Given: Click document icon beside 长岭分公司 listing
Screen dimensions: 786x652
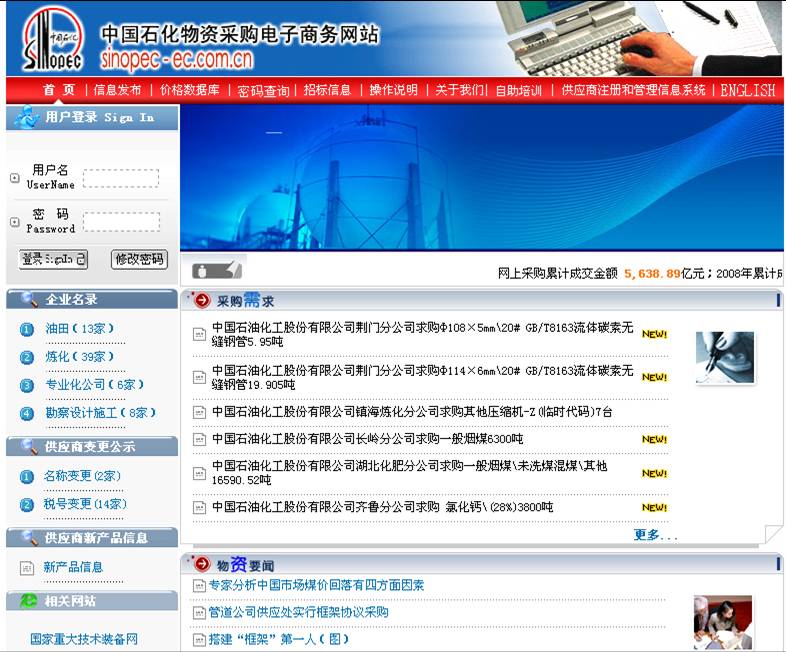Looking at the screenshot, I should [x=200, y=440].
